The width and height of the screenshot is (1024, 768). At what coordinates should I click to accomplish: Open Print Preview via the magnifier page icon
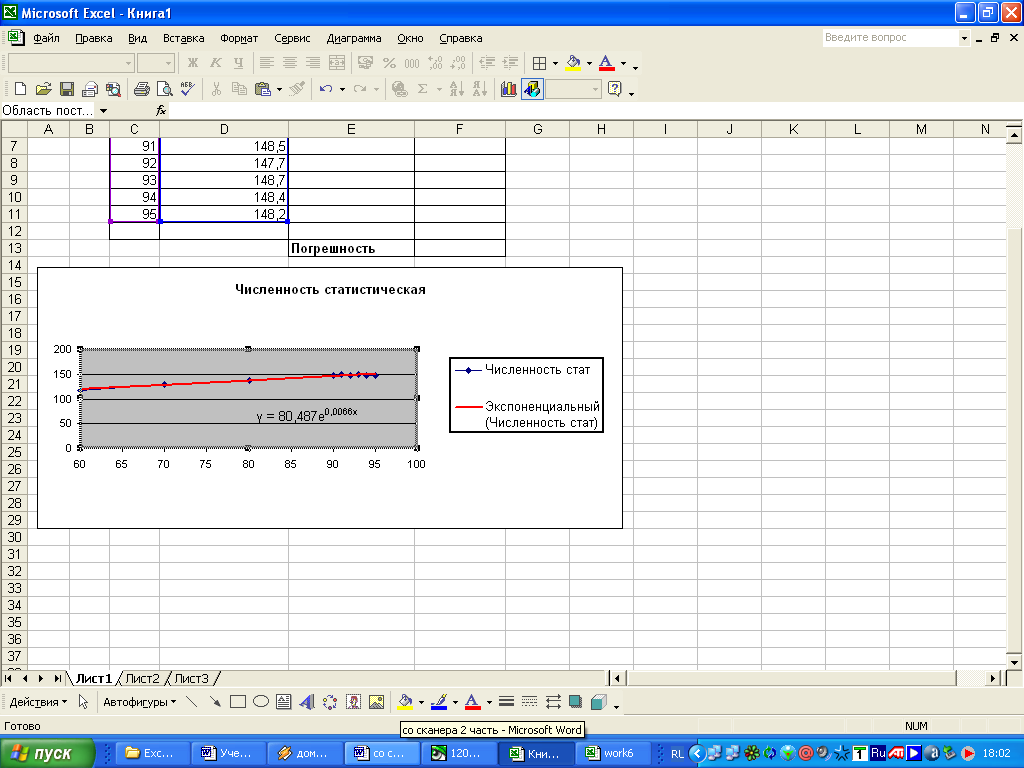tap(165, 89)
